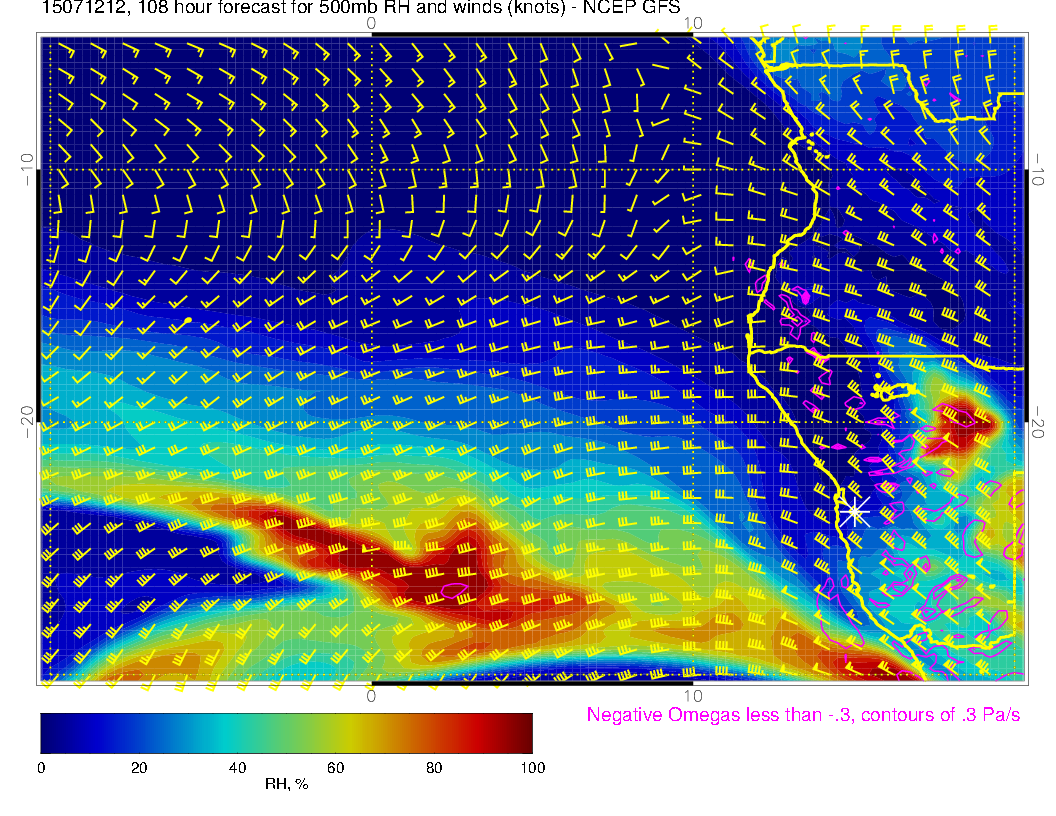Image resolution: width=1056 pixels, height=816 pixels.
Task: Click the colorbar tick label '100'
Action: [x=533, y=768]
